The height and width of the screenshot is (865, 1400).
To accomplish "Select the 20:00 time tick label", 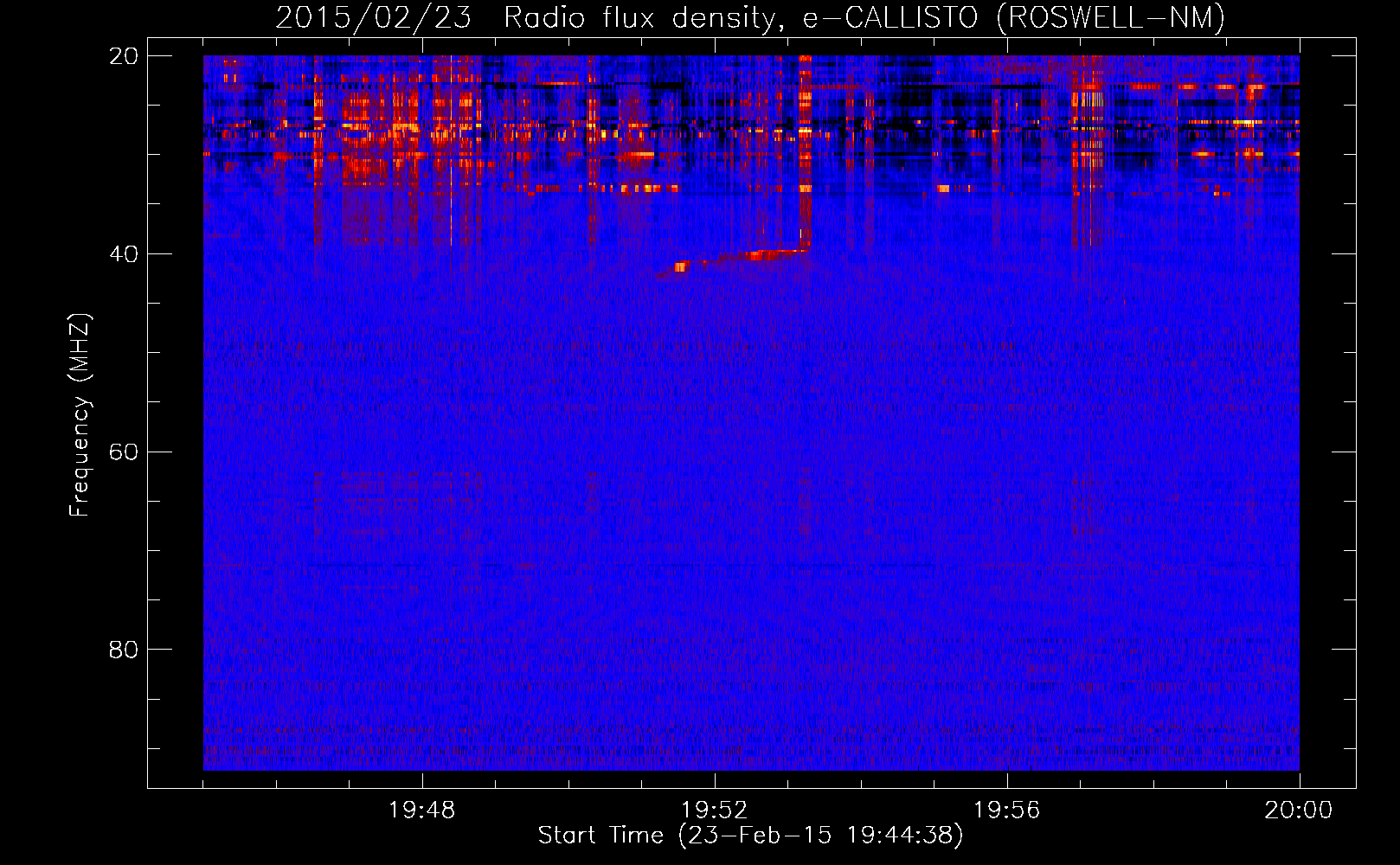I will [1299, 811].
